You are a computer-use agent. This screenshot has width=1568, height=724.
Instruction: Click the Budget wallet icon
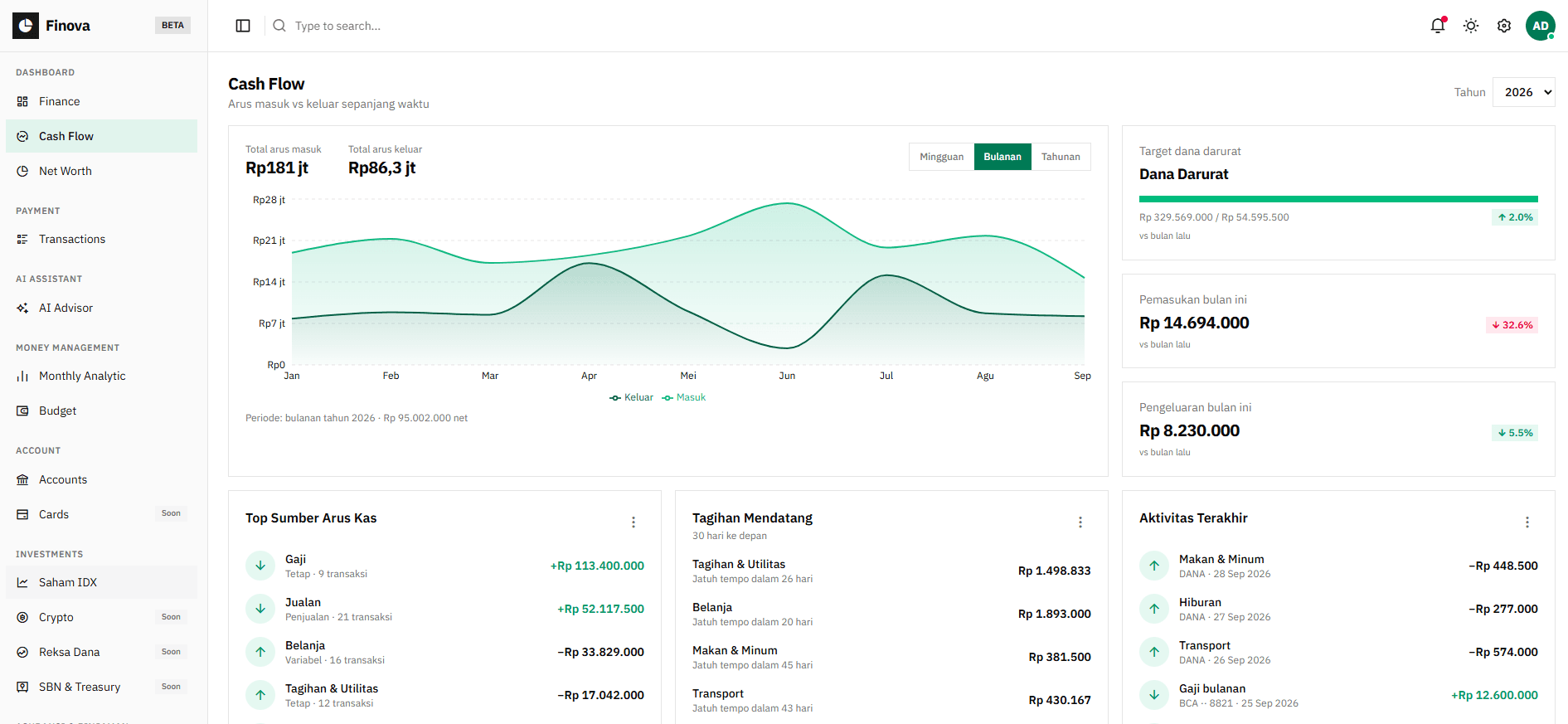click(x=22, y=411)
